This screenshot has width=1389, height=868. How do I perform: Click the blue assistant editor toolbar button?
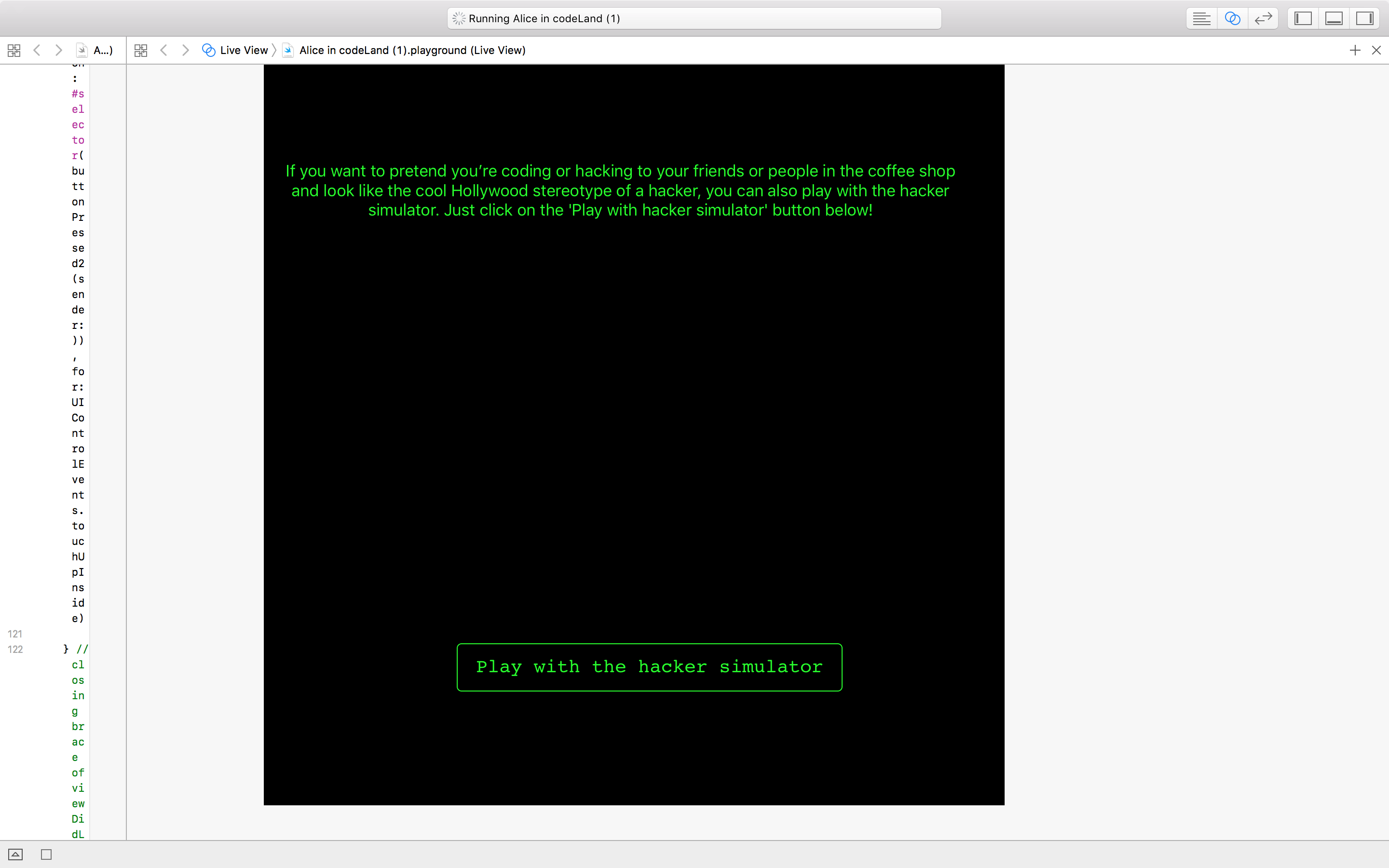coord(1232,18)
